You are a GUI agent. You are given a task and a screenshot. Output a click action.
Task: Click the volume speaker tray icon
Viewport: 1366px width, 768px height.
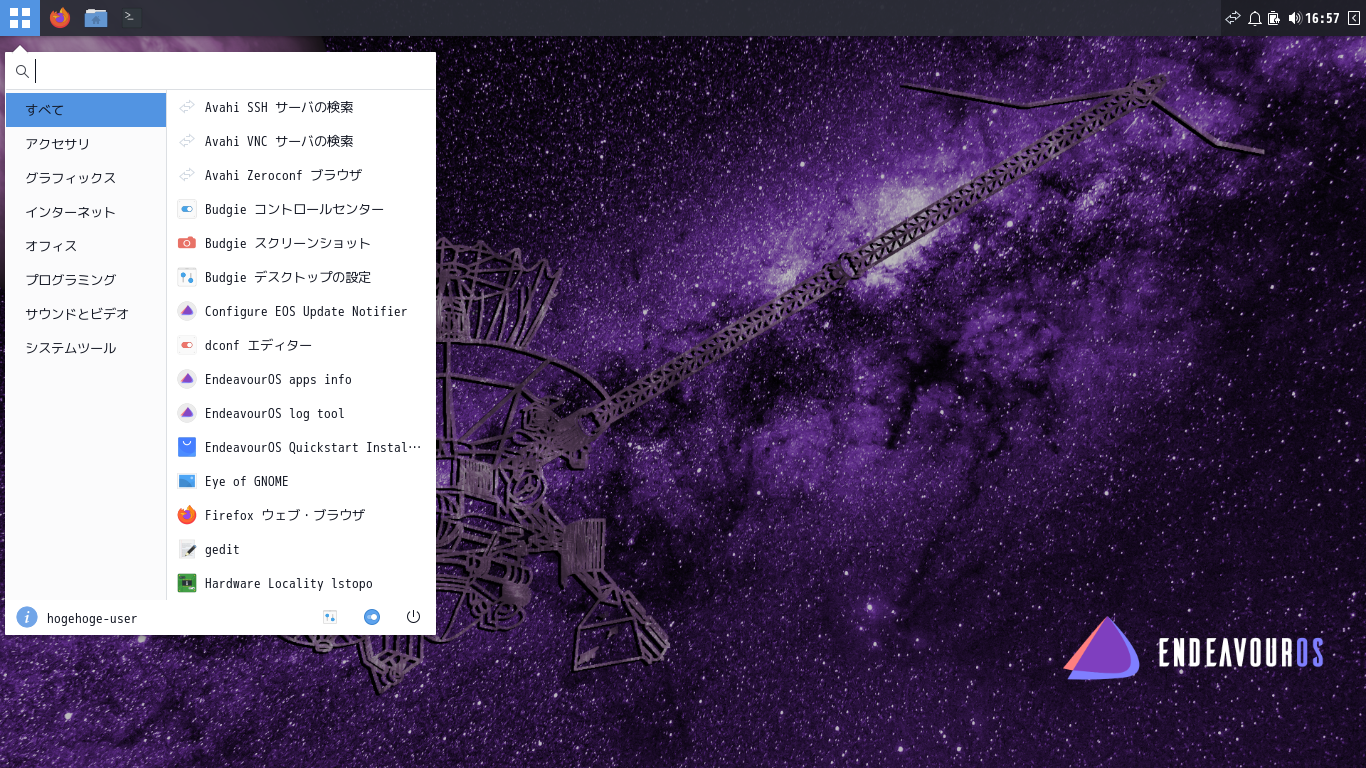[1294, 18]
